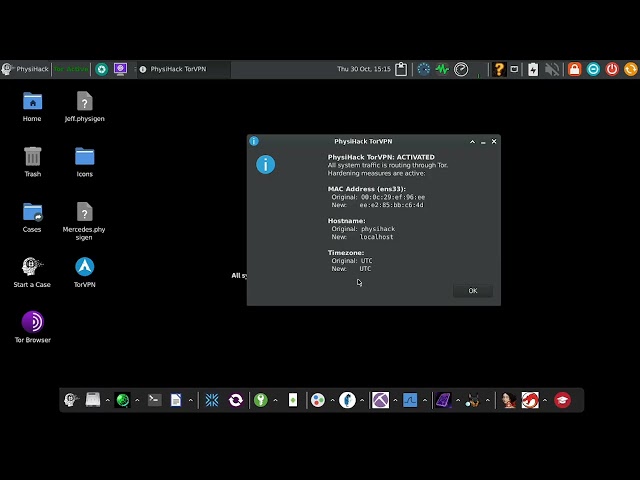
Task: Expand the caret beside the purple grid icon
Action: tap(458, 400)
